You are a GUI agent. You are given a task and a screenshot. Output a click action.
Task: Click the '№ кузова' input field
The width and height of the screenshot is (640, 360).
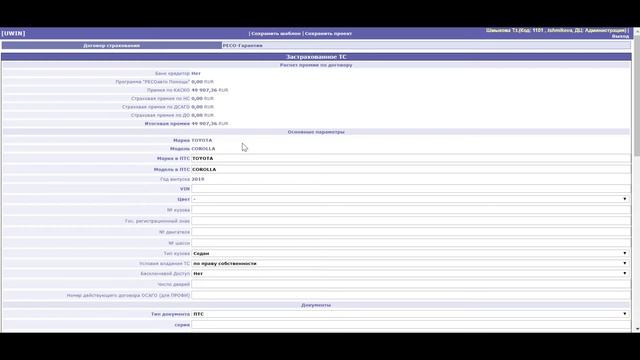point(411,210)
